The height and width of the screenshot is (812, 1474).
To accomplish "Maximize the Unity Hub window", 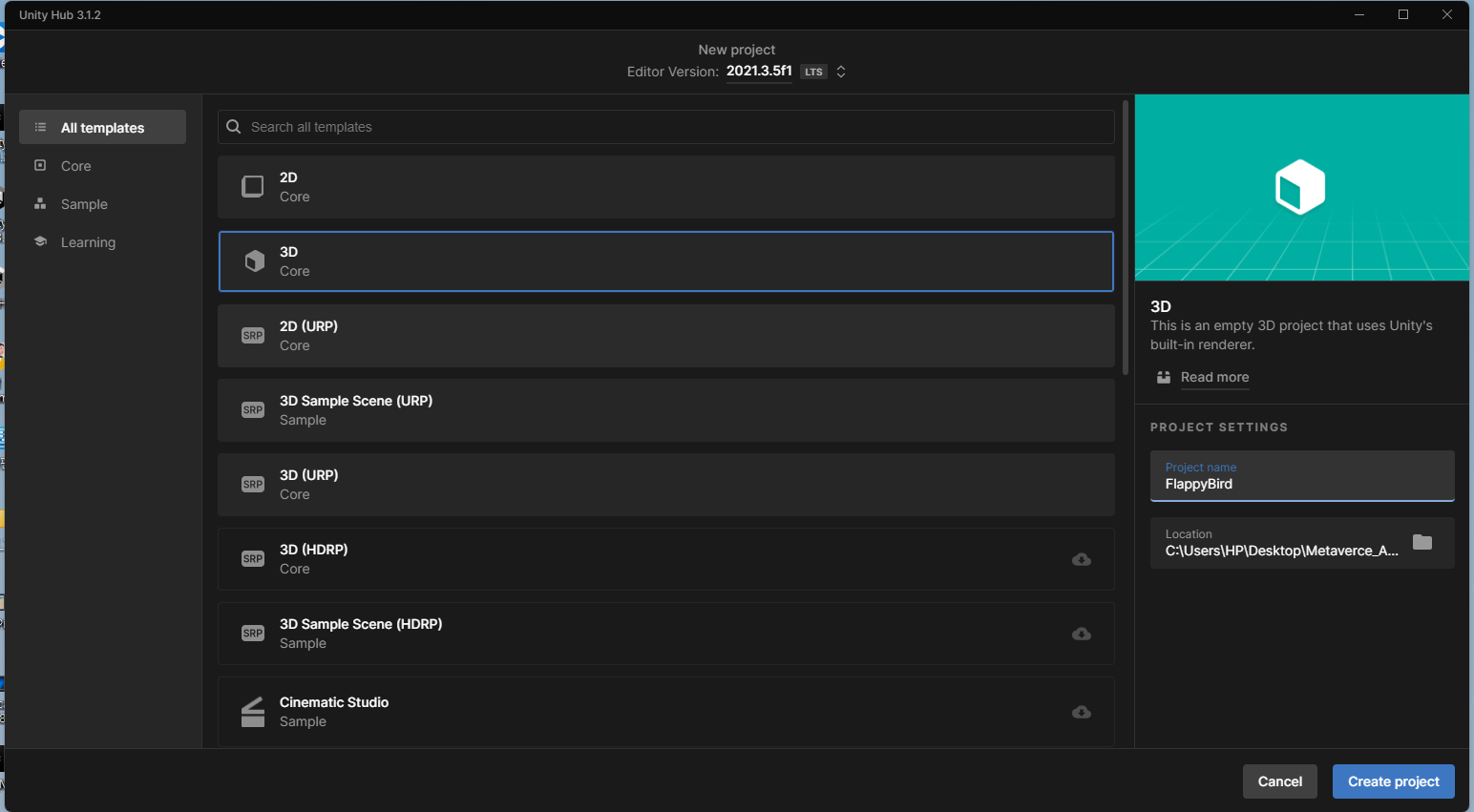I will (1403, 14).
